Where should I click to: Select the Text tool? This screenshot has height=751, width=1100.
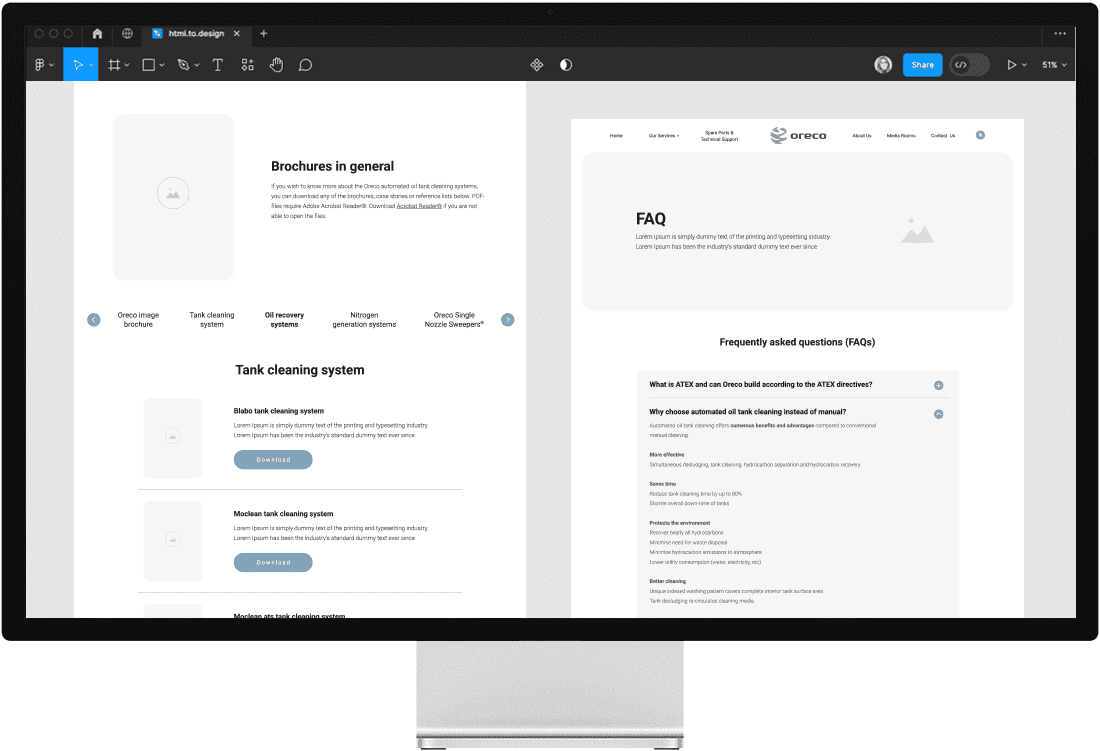(x=217, y=65)
